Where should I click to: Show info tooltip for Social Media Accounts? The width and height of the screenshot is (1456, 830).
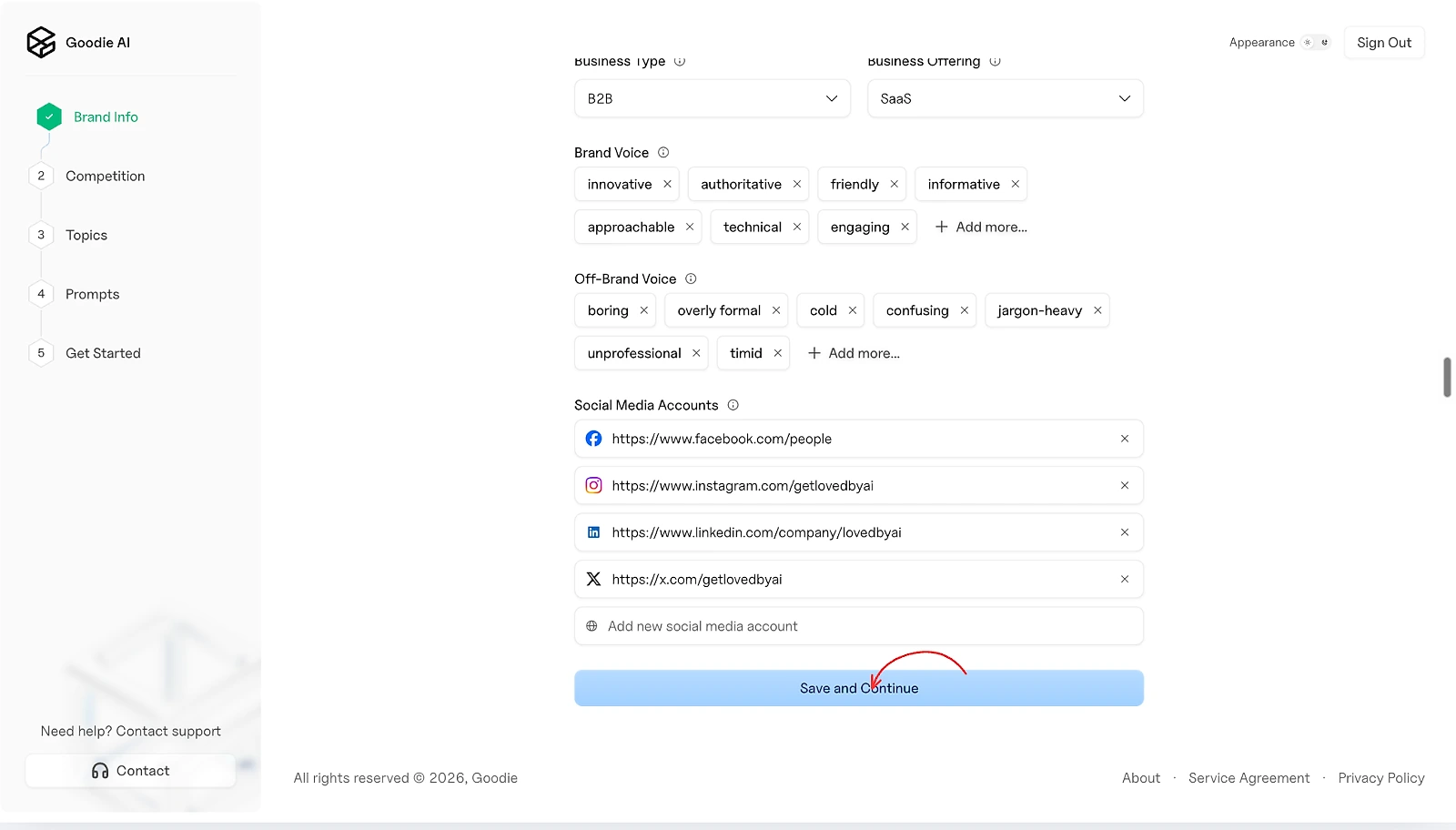click(733, 405)
